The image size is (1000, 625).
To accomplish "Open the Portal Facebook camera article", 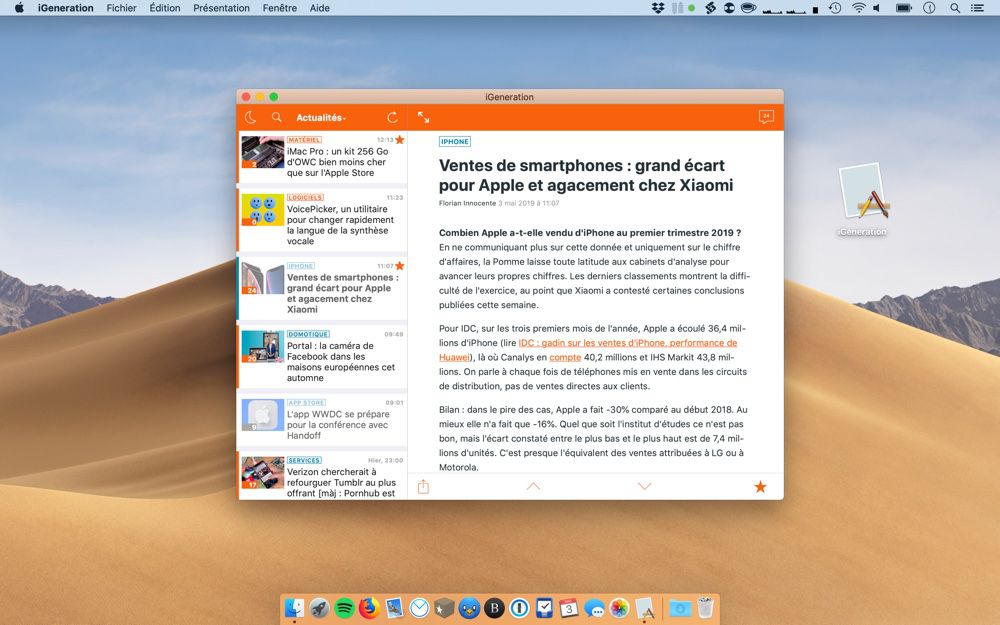I will pyautogui.click(x=322, y=357).
